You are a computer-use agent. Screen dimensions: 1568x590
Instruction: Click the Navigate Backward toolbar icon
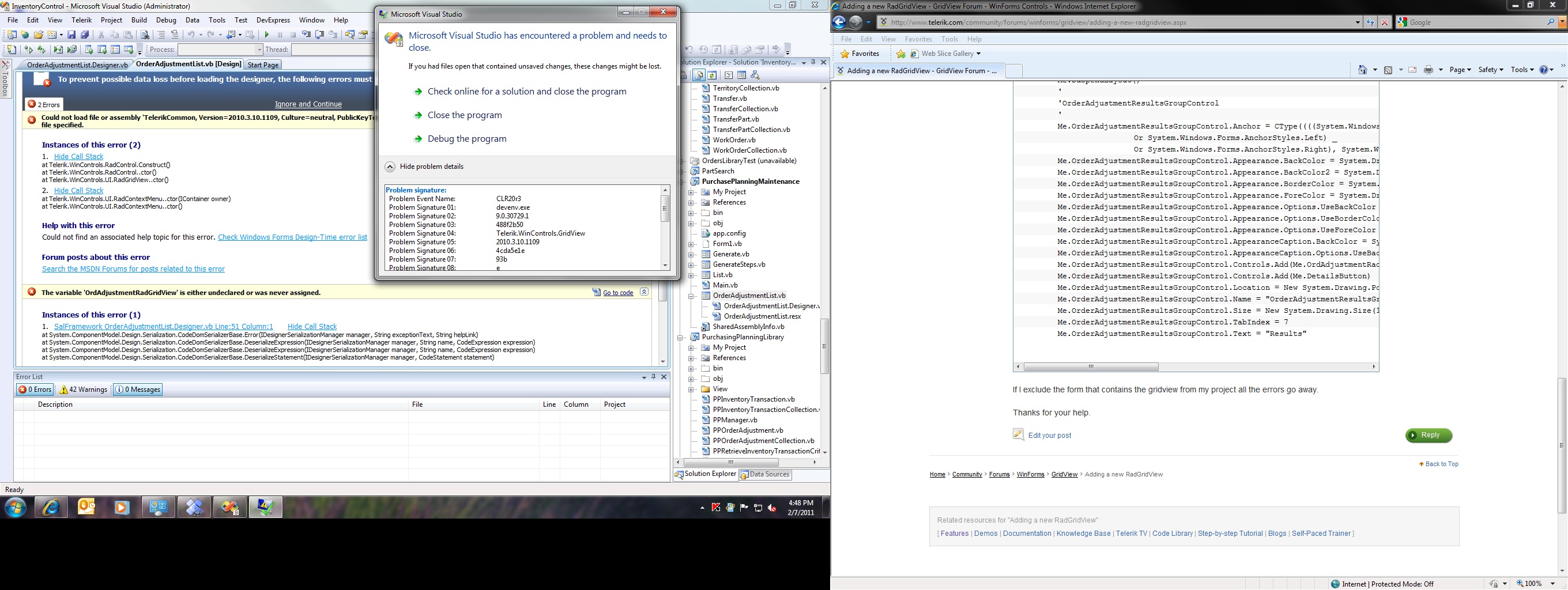coord(232,35)
